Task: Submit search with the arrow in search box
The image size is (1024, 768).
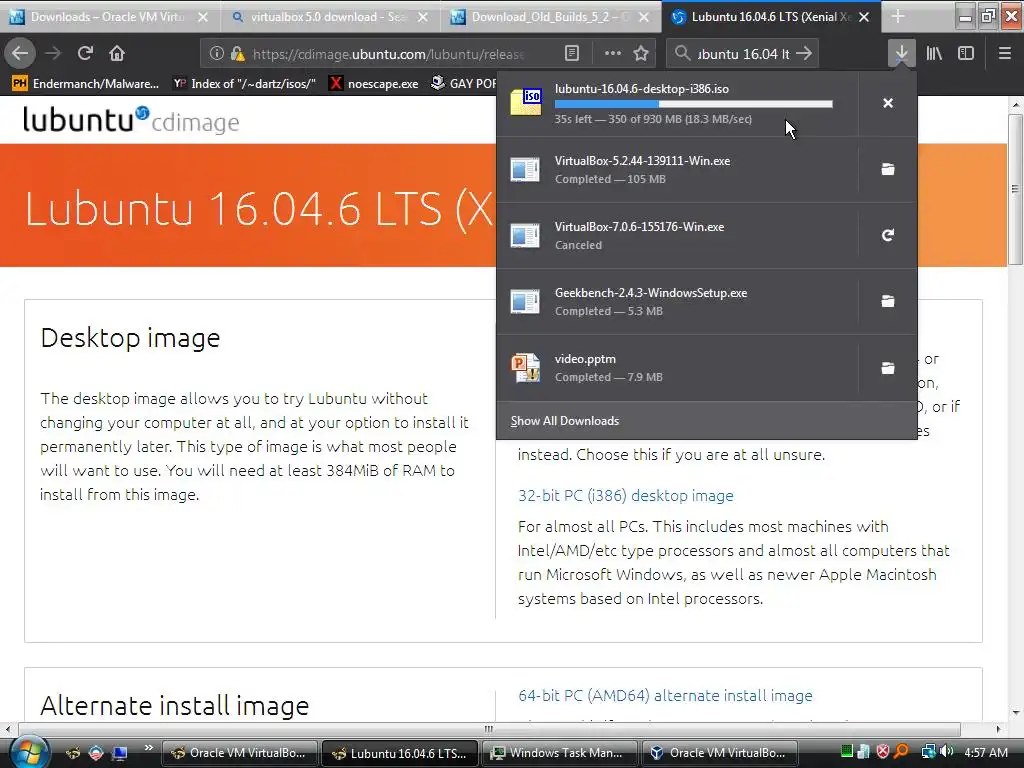Action: (x=805, y=54)
